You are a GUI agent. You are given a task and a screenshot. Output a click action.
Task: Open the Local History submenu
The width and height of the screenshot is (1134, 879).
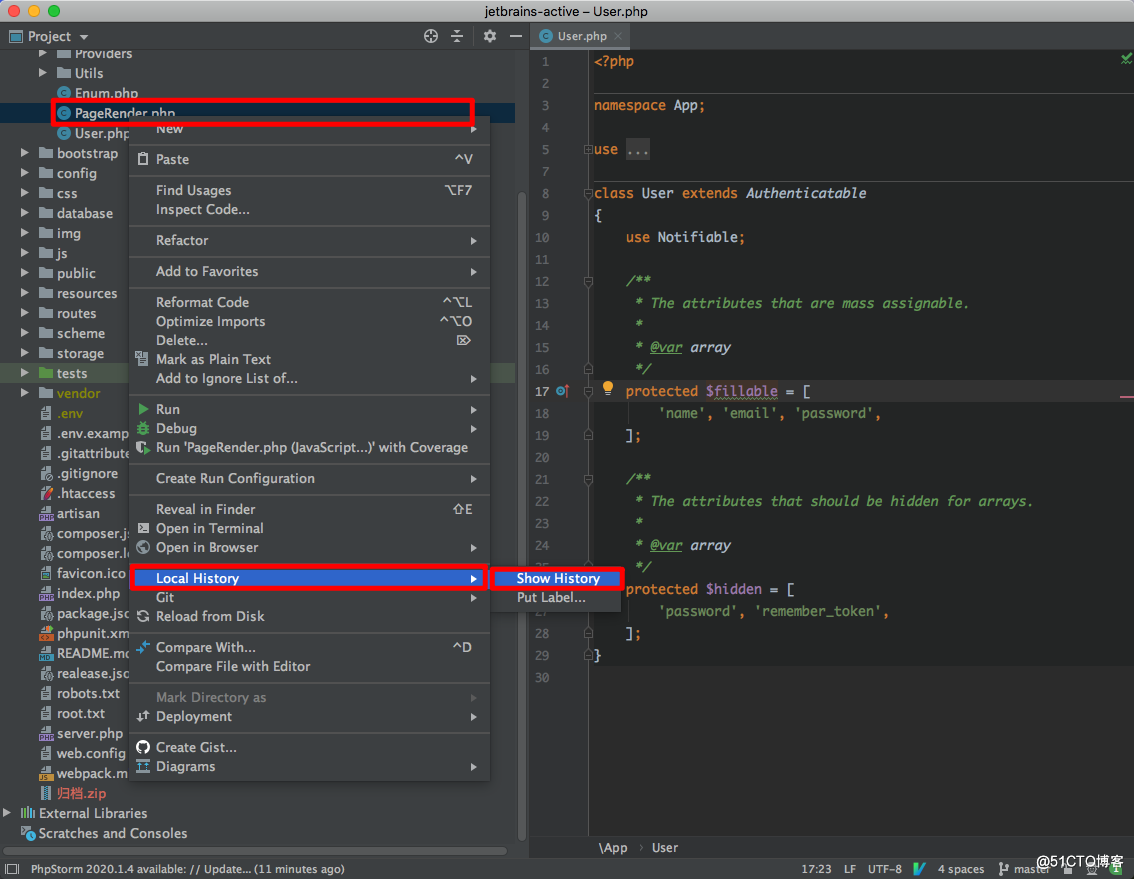310,578
